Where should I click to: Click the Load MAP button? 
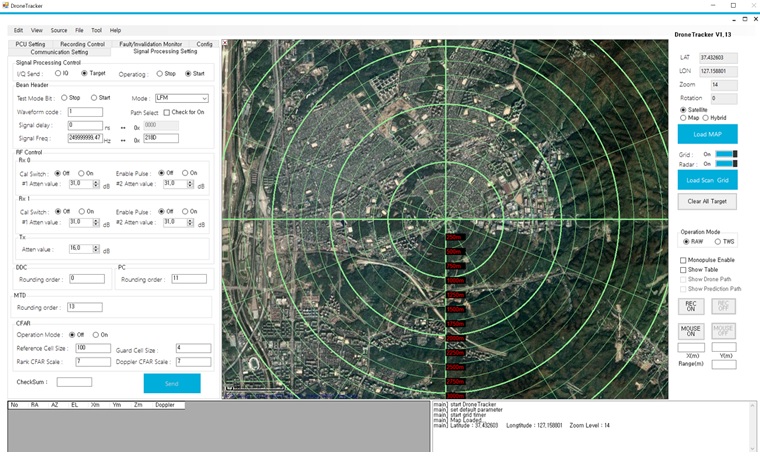click(x=707, y=134)
